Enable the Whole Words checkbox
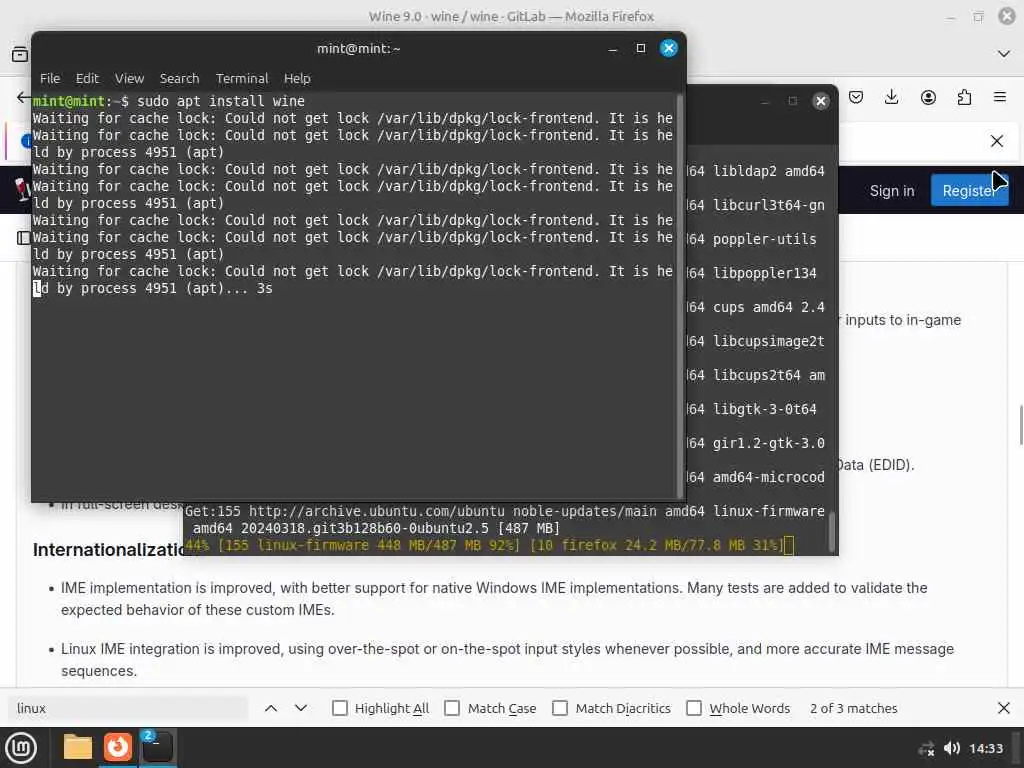 (x=694, y=708)
